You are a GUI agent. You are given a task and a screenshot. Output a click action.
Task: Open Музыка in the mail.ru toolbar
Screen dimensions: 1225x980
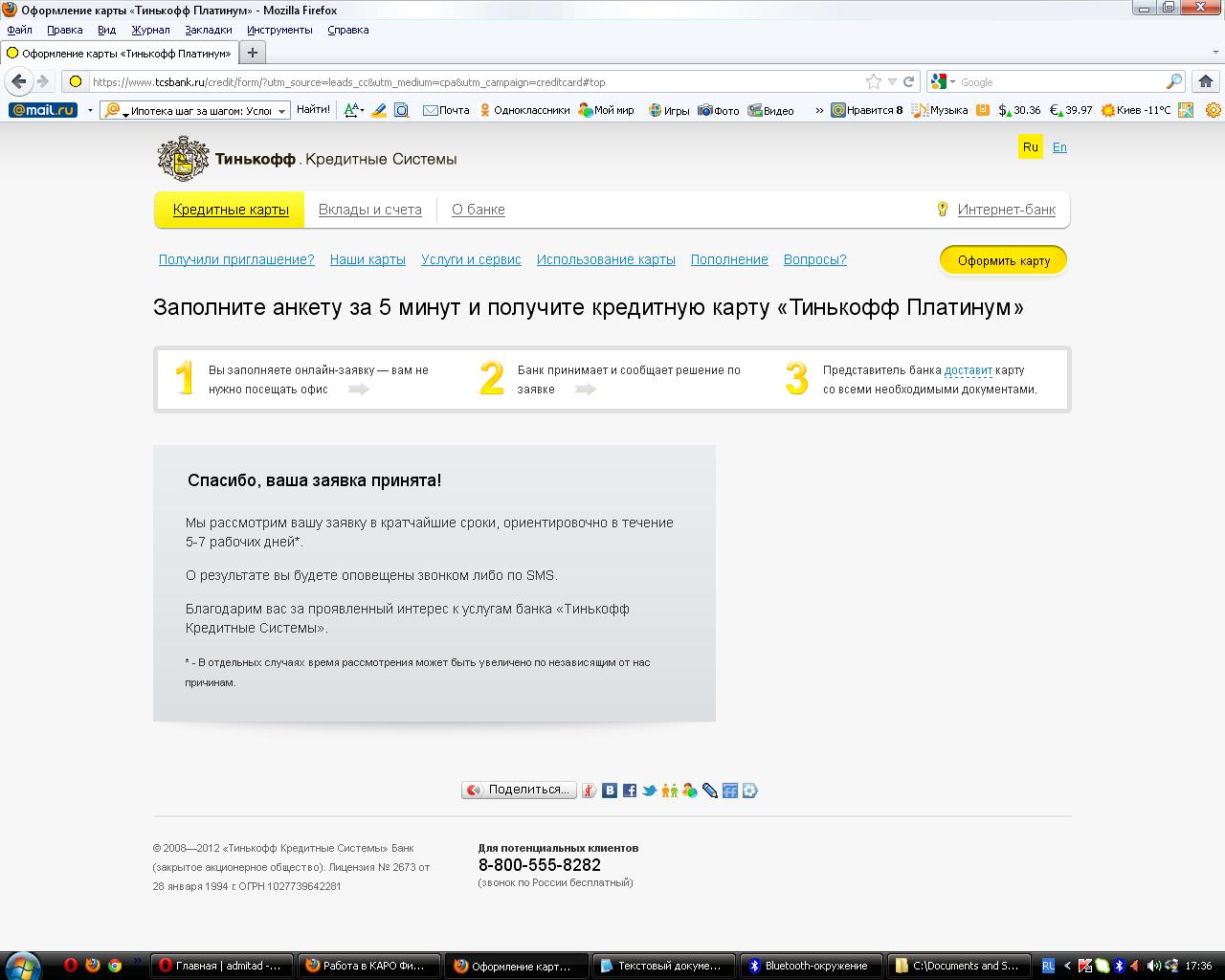point(940,110)
